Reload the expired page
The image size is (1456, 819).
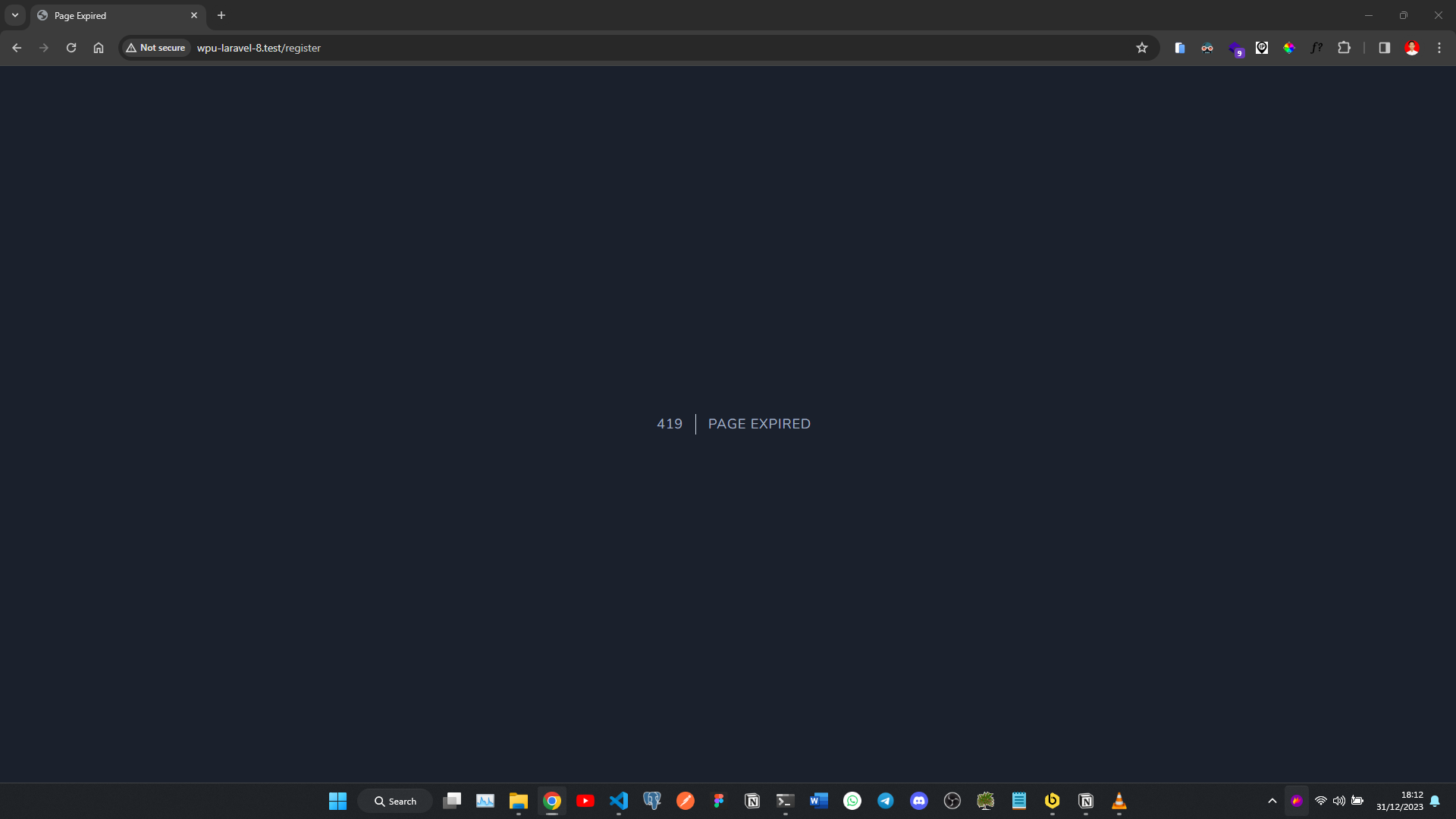[71, 48]
